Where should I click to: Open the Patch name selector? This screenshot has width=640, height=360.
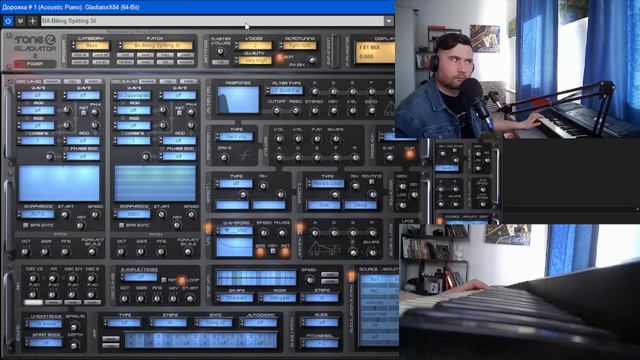(158, 45)
